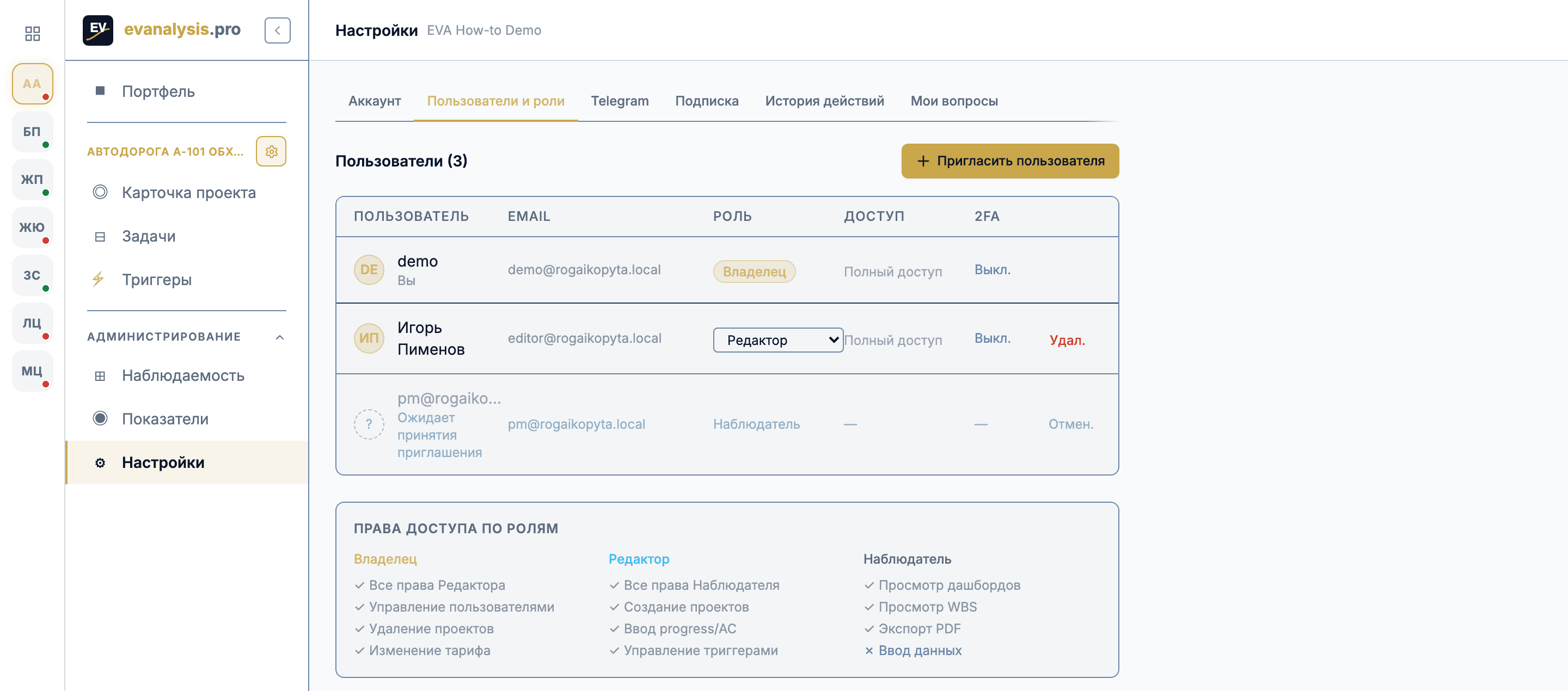Click editor@rogaikopyta.local email cell
The height and width of the screenshot is (691, 1568).
584,338
